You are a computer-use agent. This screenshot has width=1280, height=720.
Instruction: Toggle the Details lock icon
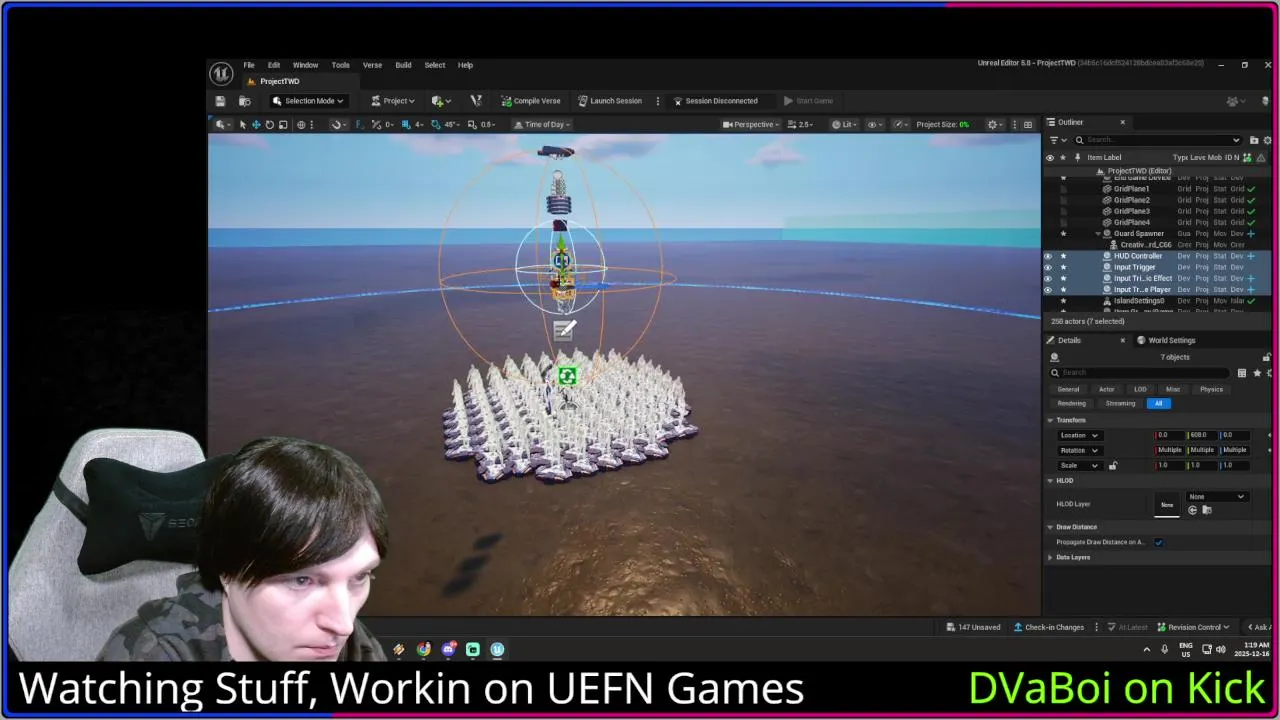point(1267,357)
